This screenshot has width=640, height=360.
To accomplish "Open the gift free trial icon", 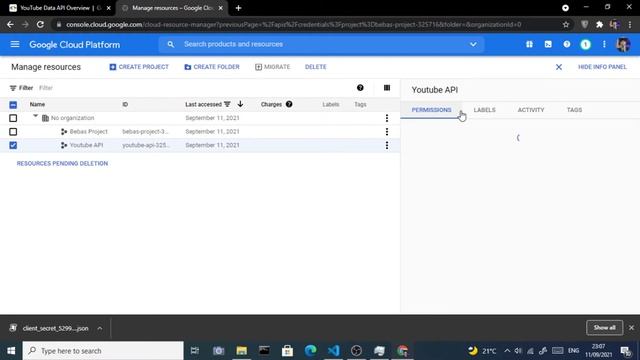I will pos(529,44).
